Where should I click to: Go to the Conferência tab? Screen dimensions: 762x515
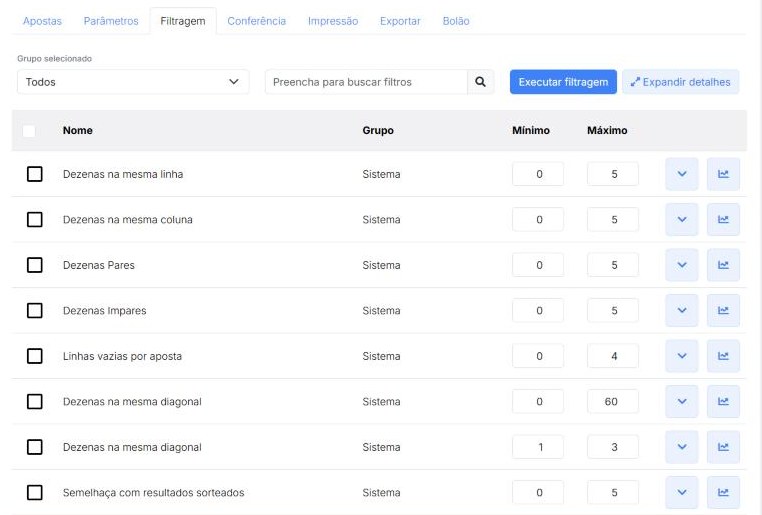coord(257,21)
